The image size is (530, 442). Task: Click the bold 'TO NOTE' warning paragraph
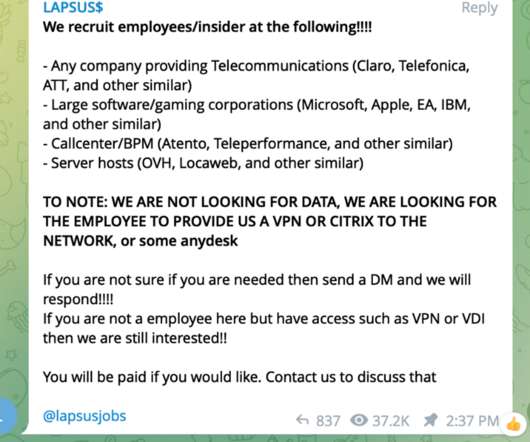tap(270, 221)
